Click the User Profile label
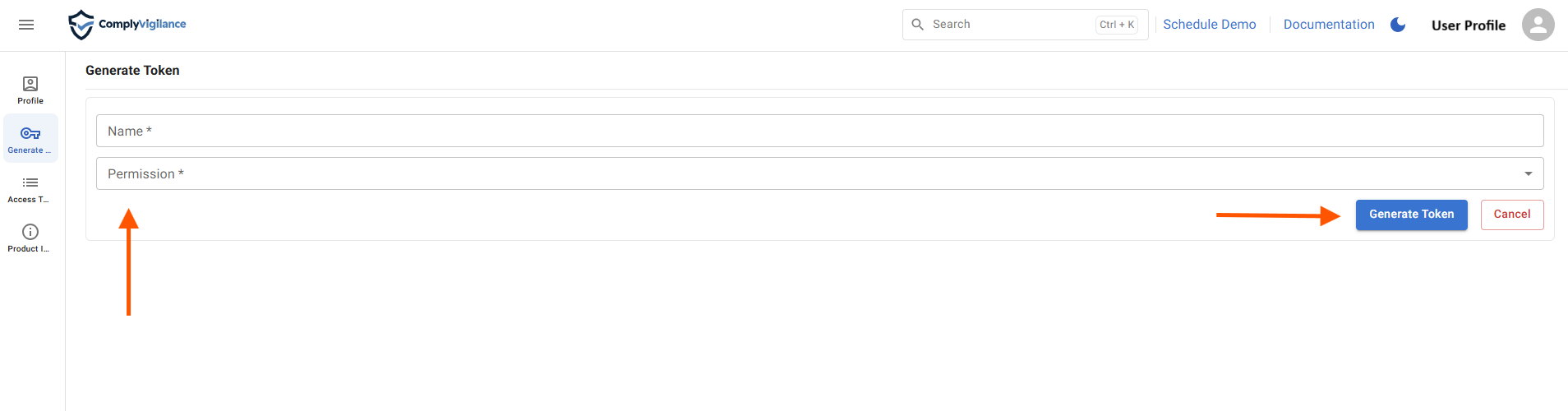This screenshot has height=411, width=1568. 1468,25
